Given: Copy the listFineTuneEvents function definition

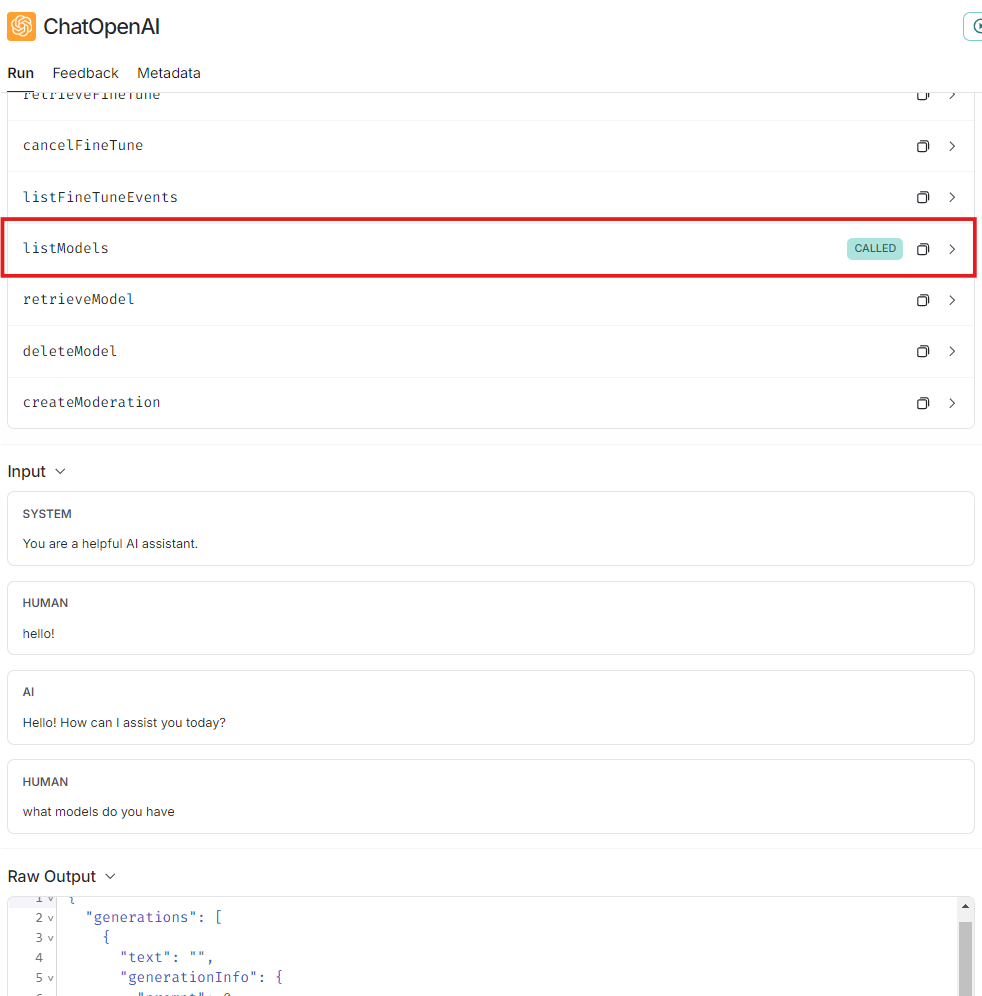Looking at the screenshot, I should click(x=922, y=197).
